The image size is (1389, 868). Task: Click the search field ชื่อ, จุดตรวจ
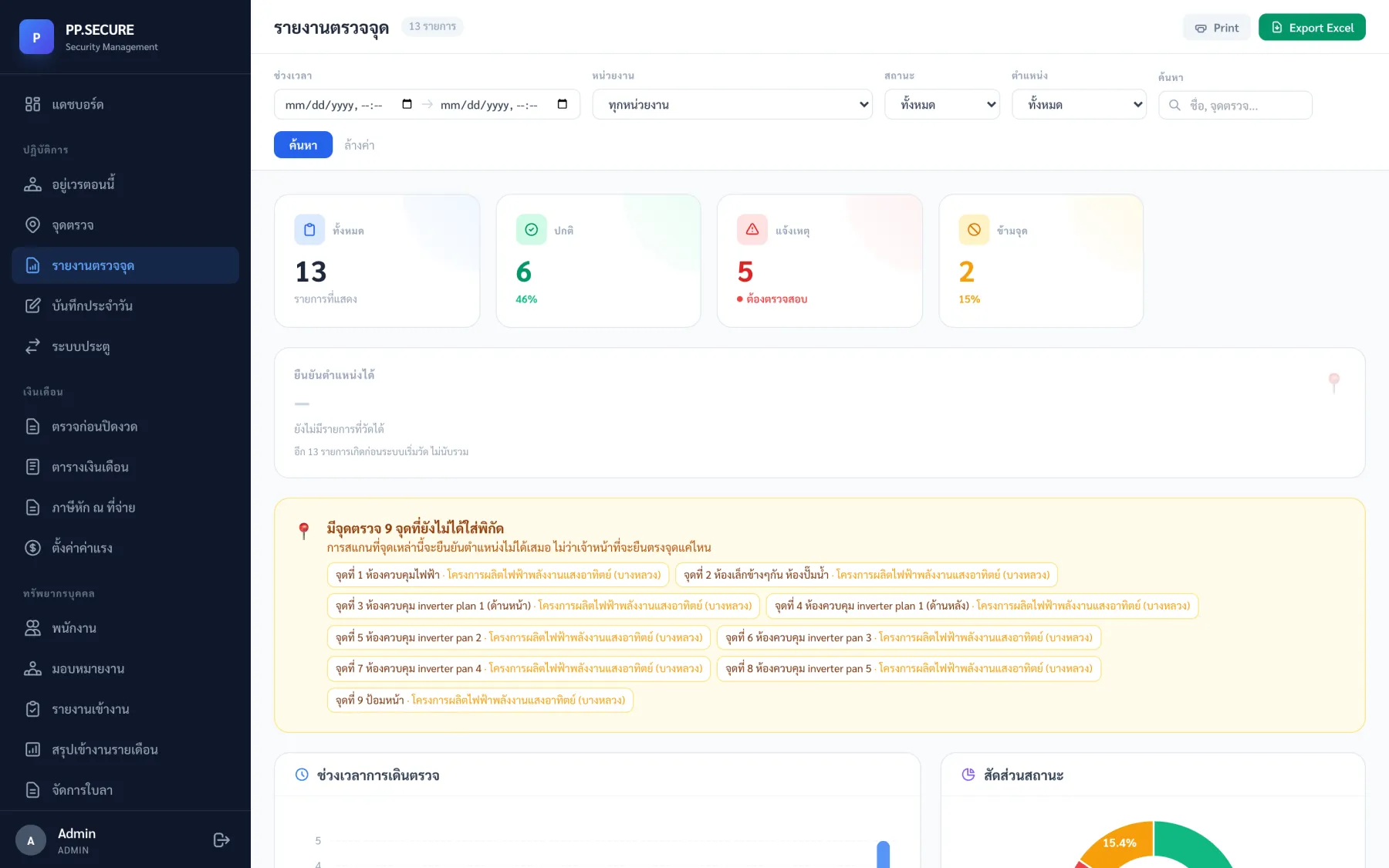point(1235,105)
